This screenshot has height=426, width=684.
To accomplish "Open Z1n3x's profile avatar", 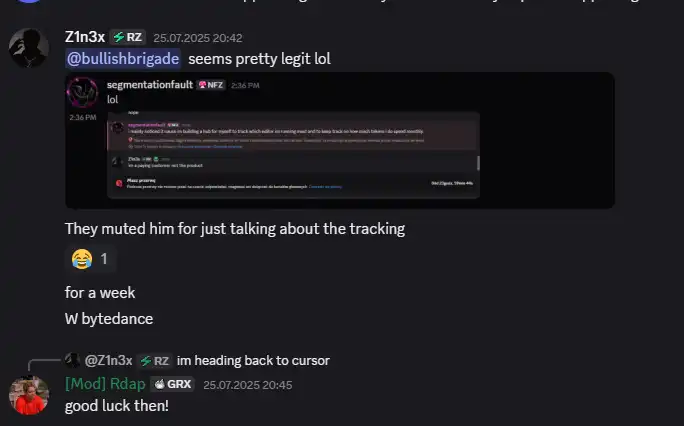I will pos(29,48).
